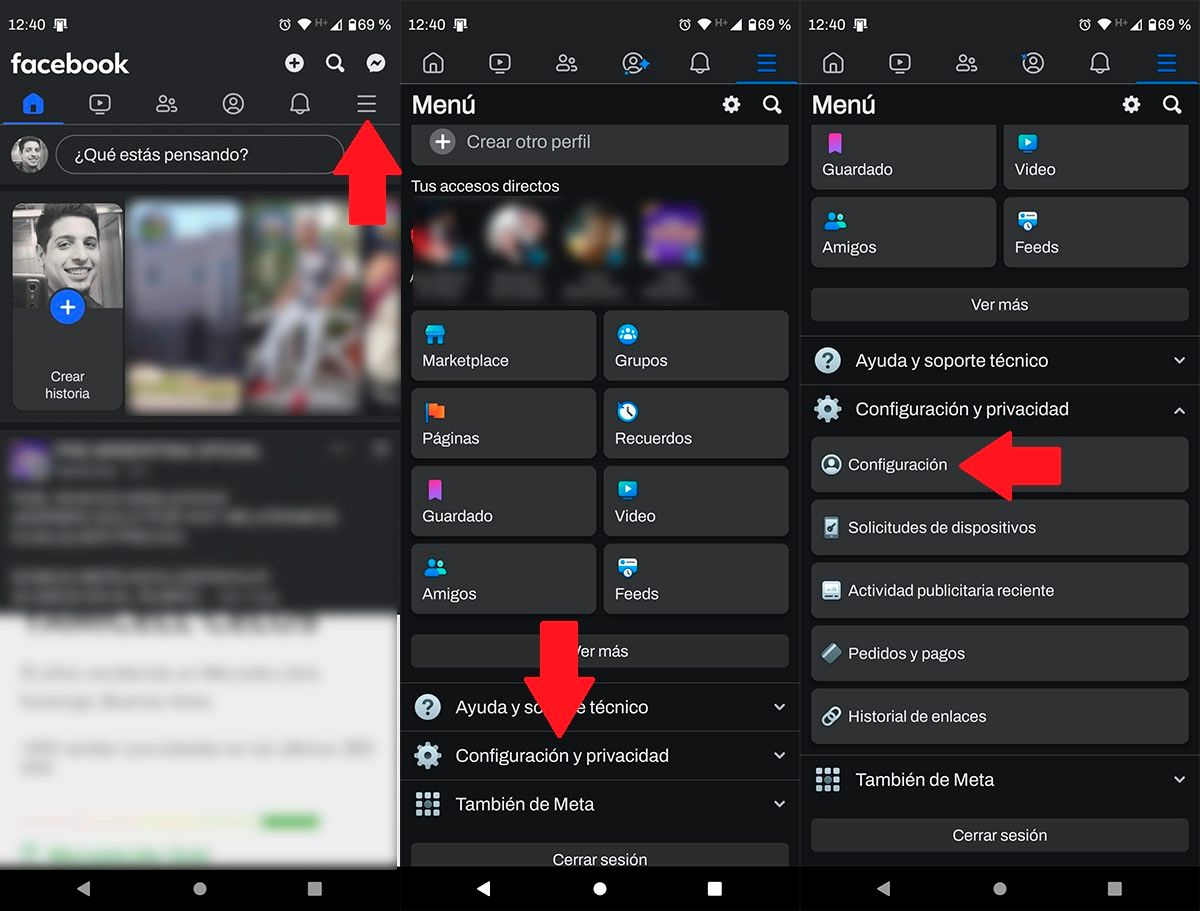Collapse Configuración y privacidad in right screen
The height and width of the screenshot is (911, 1200).
coord(1000,409)
